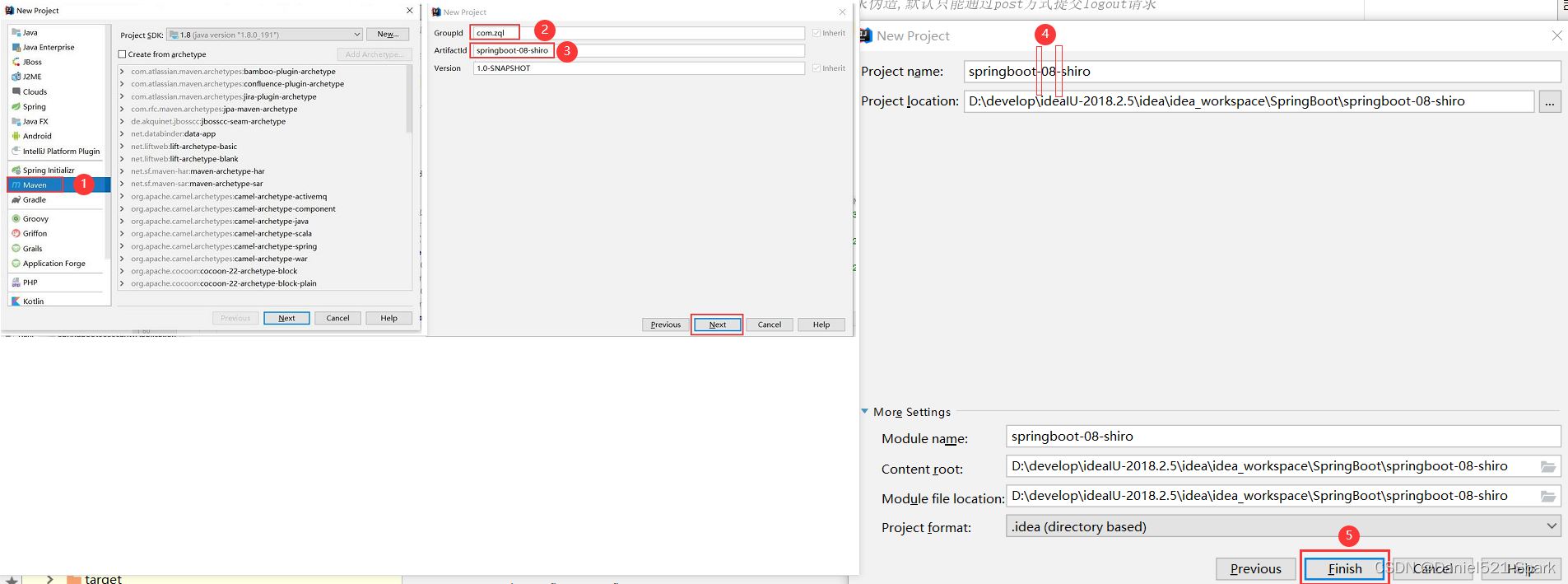This screenshot has height=584, width=1568.
Task: Select Spring leaf icon in list
Action: pyautogui.click(x=16, y=106)
